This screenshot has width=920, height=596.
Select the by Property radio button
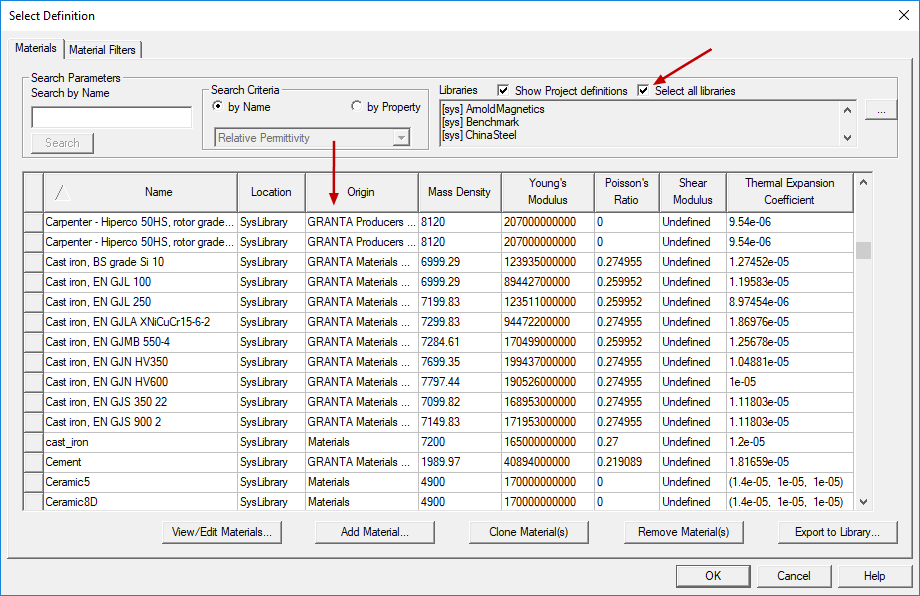click(357, 107)
